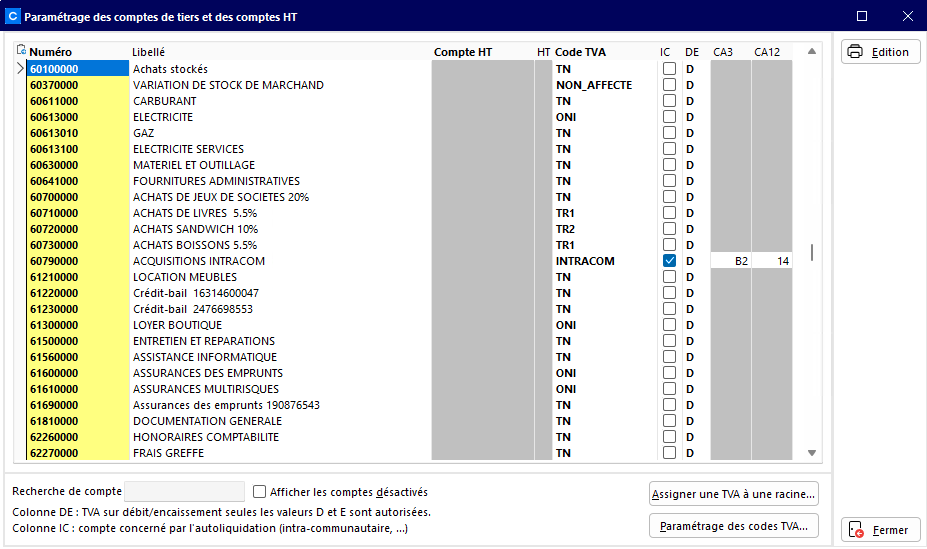The image size is (927, 549).
Task: Click the row pointer arrow beside 60100000
Action: [x=21, y=69]
